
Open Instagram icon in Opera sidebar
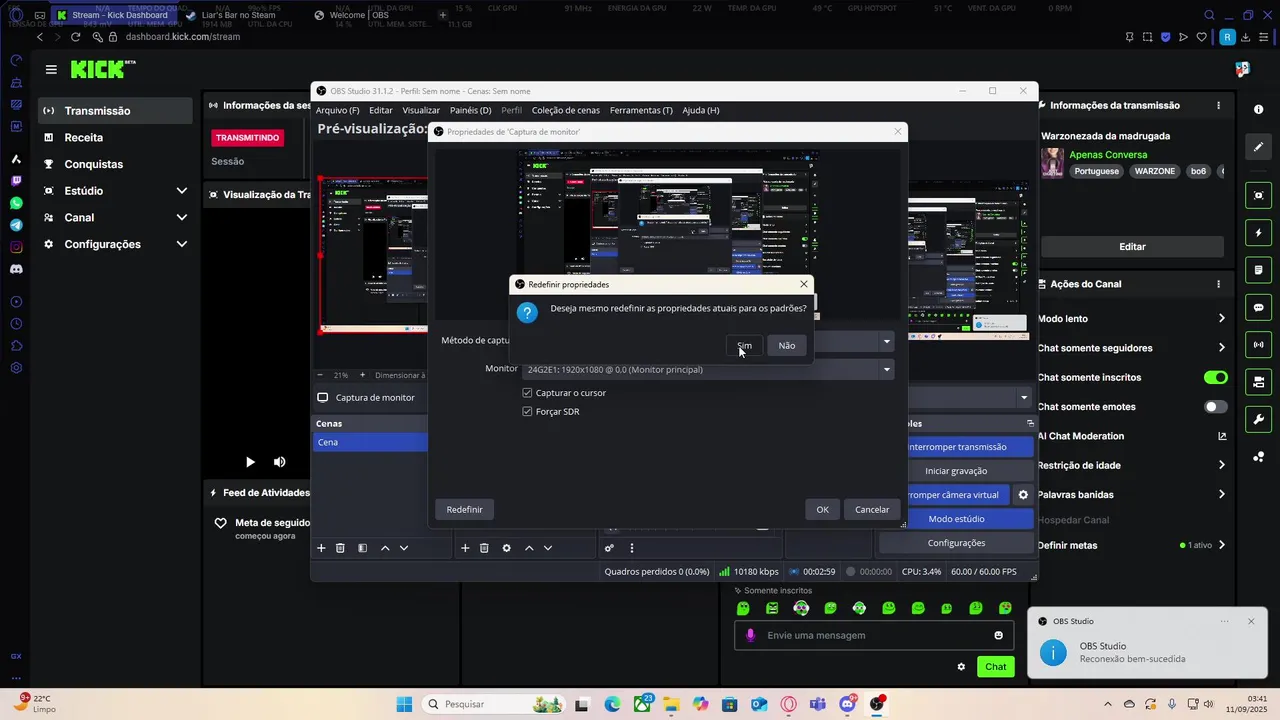click(16, 247)
